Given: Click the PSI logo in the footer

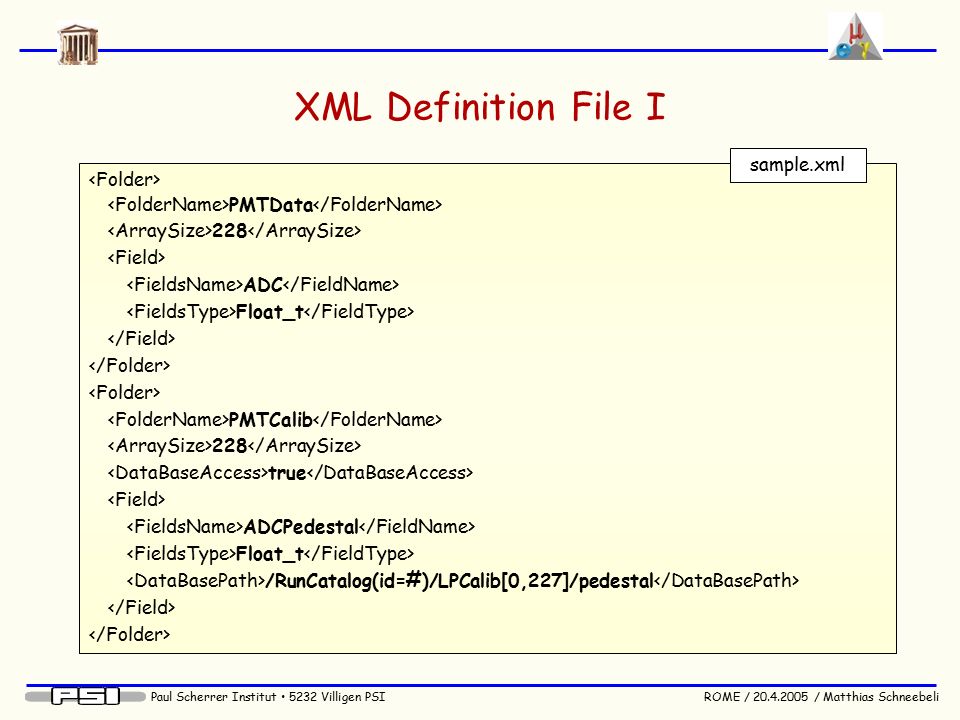Looking at the screenshot, I should point(85,696).
